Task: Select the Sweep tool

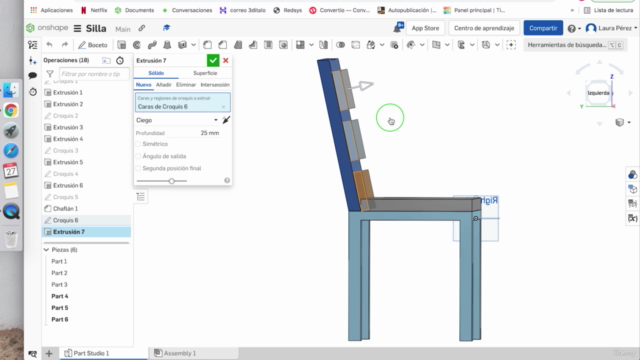Action: click(x=152, y=45)
